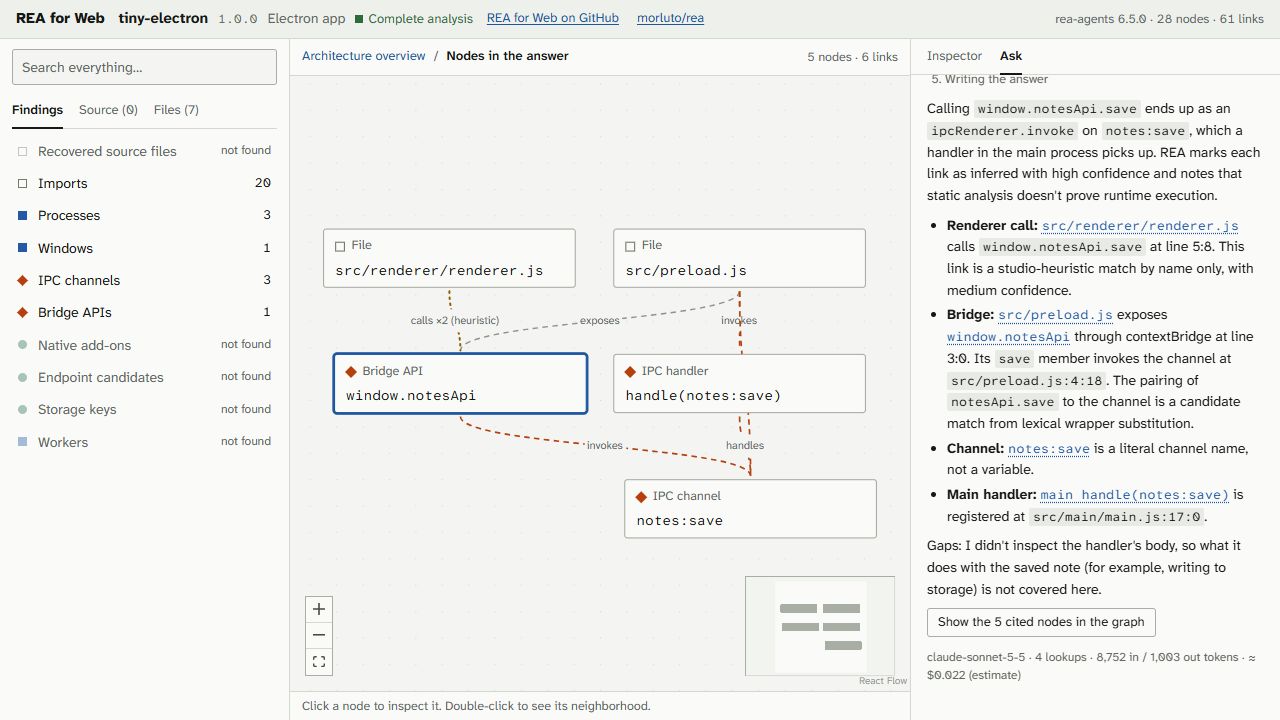This screenshot has width=1280, height=720.
Task: Click file icon on renderer.js node
Action: [x=340, y=245]
